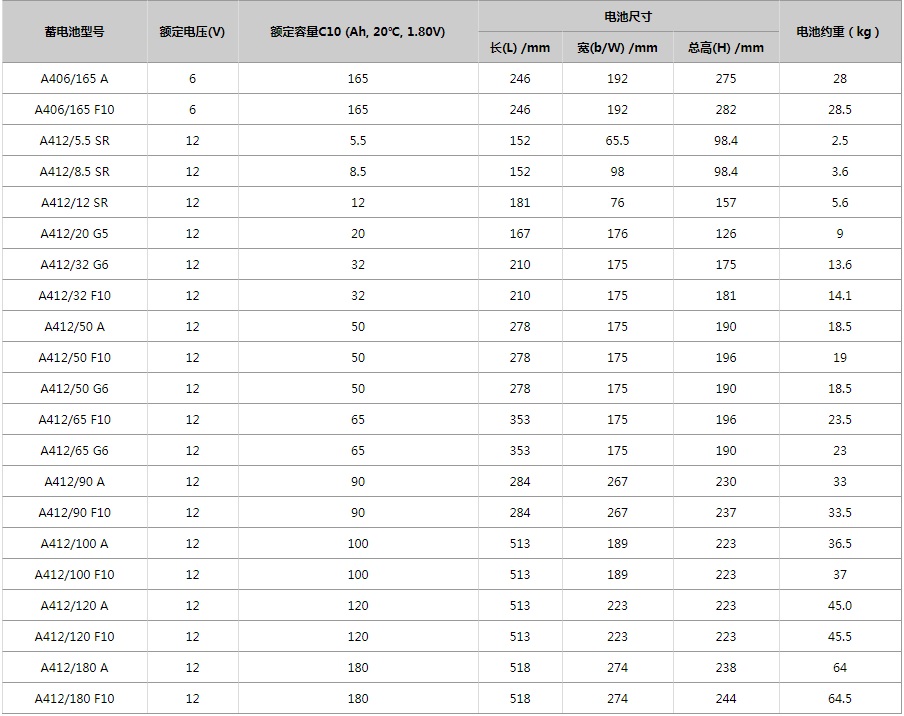The image size is (904, 716).
Task: Select model cell A412/50 G6
Action: pyautogui.click(x=74, y=389)
